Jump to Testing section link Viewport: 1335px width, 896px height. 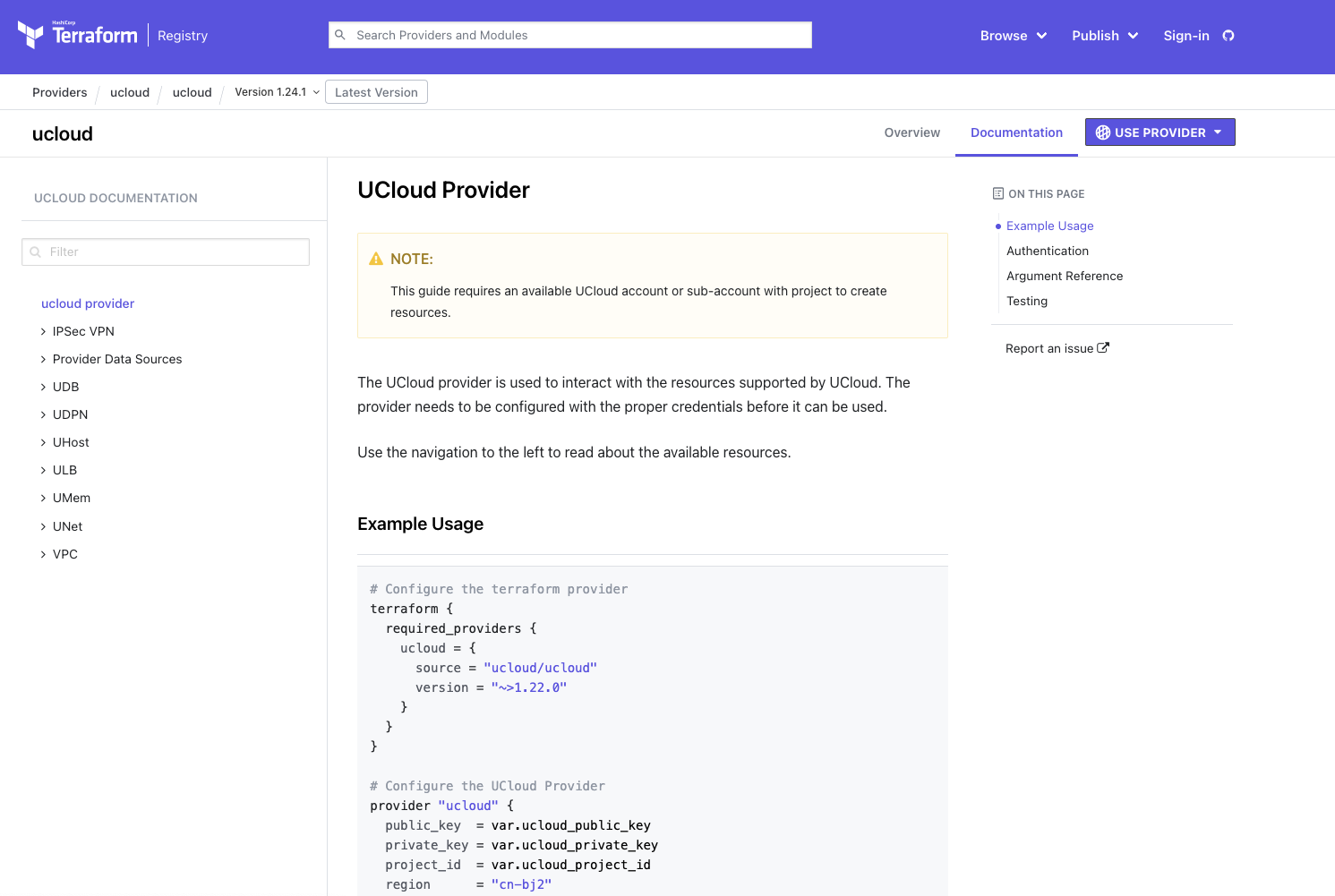[x=1027, y=301]
